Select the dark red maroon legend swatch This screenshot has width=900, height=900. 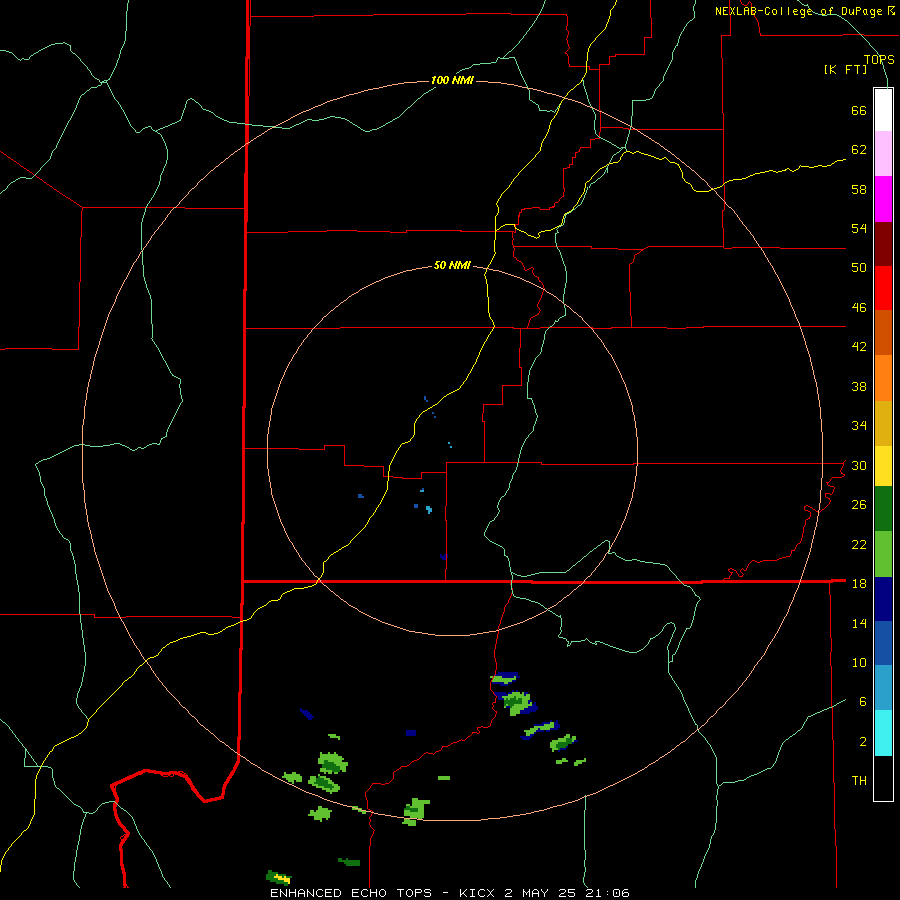(883, 244)
